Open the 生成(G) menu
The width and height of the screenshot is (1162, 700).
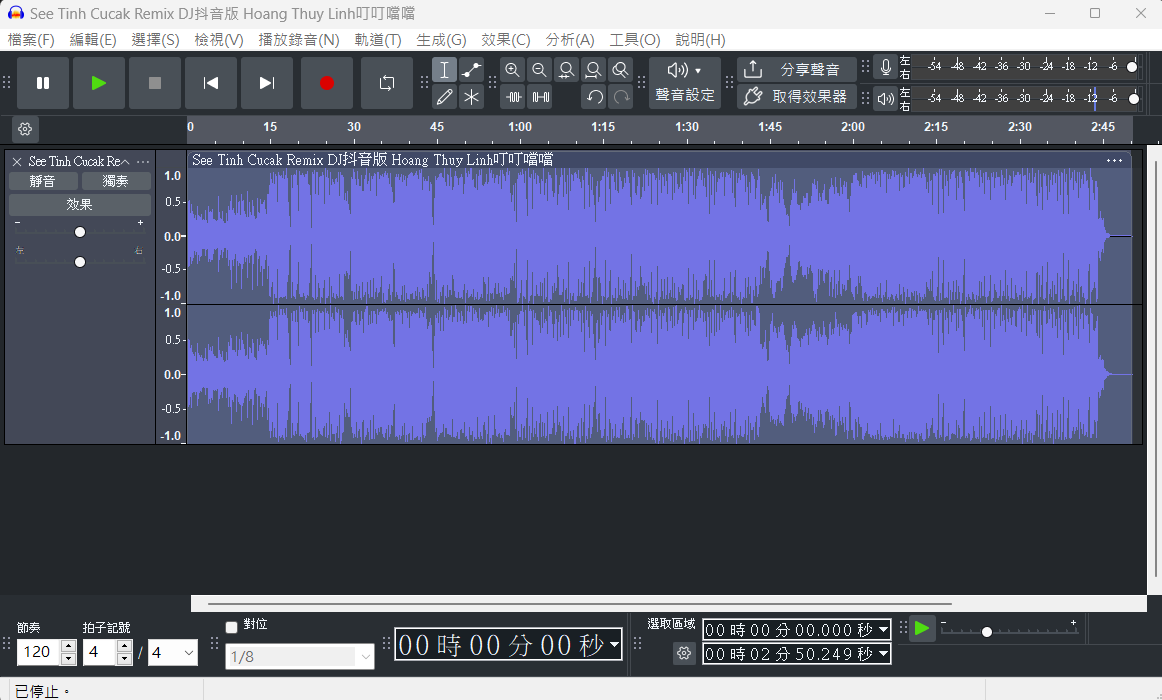tap(442, 40)
